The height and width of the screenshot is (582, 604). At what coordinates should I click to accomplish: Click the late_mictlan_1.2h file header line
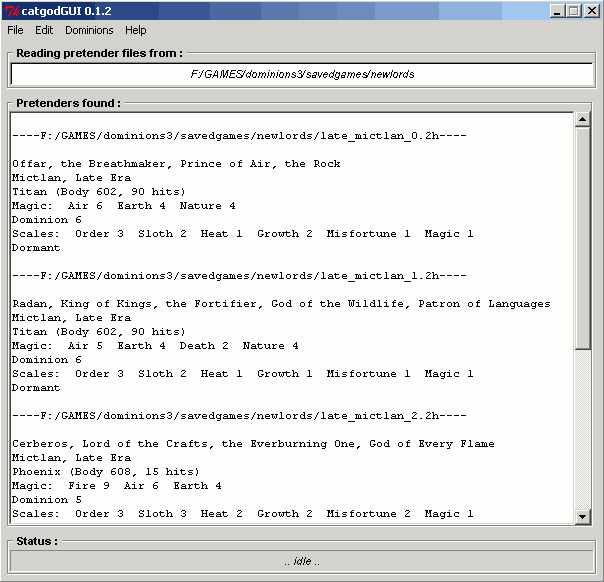pyautogui.click(x=225, y=276)
